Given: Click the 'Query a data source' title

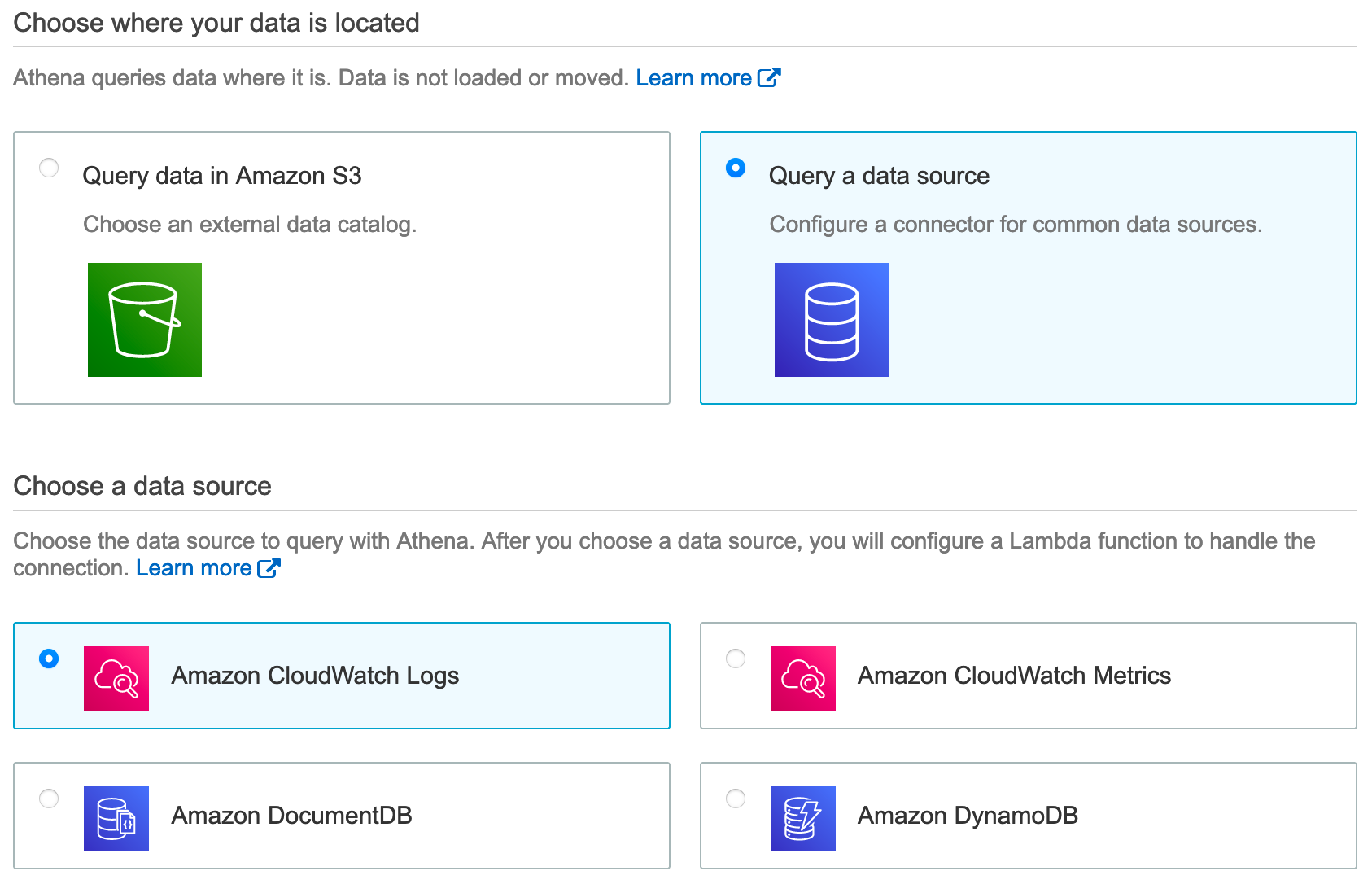Looking at the screenshot, I should (879, 176).
